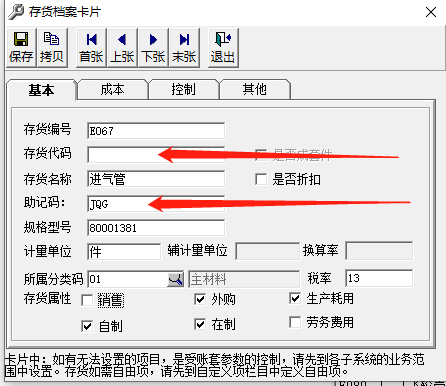This screenshot has width=446, height=386.
Task: Click the 换算率 field
Action: [379, 251]
